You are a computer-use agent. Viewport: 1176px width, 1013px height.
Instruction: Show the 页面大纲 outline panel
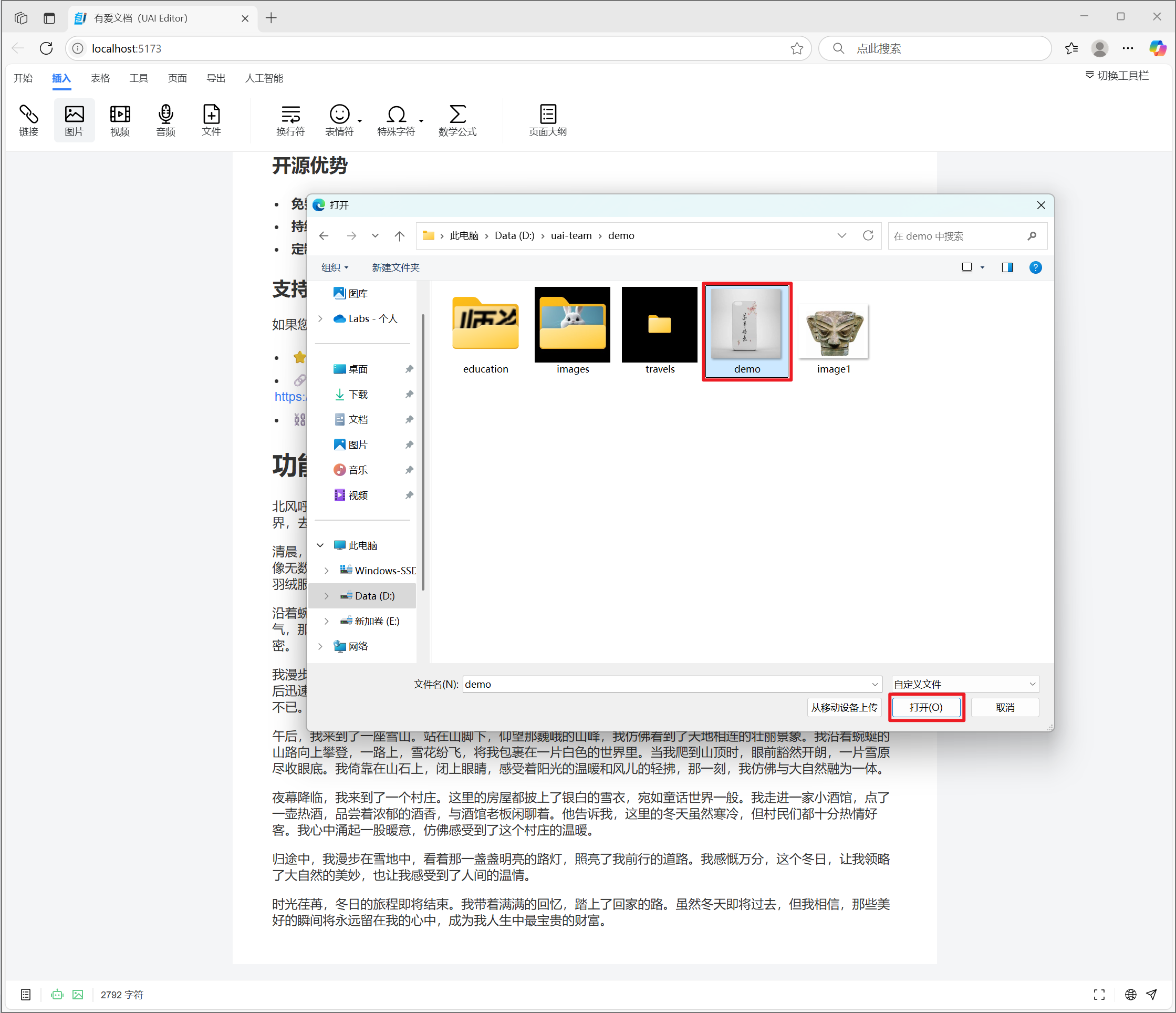(548, 120)
